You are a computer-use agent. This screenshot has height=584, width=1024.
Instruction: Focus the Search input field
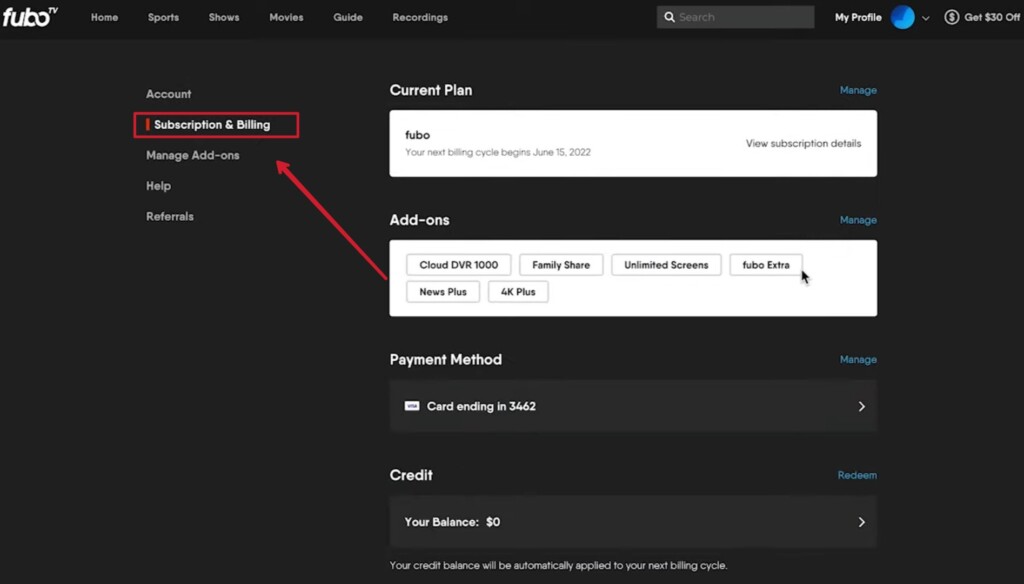735,17
